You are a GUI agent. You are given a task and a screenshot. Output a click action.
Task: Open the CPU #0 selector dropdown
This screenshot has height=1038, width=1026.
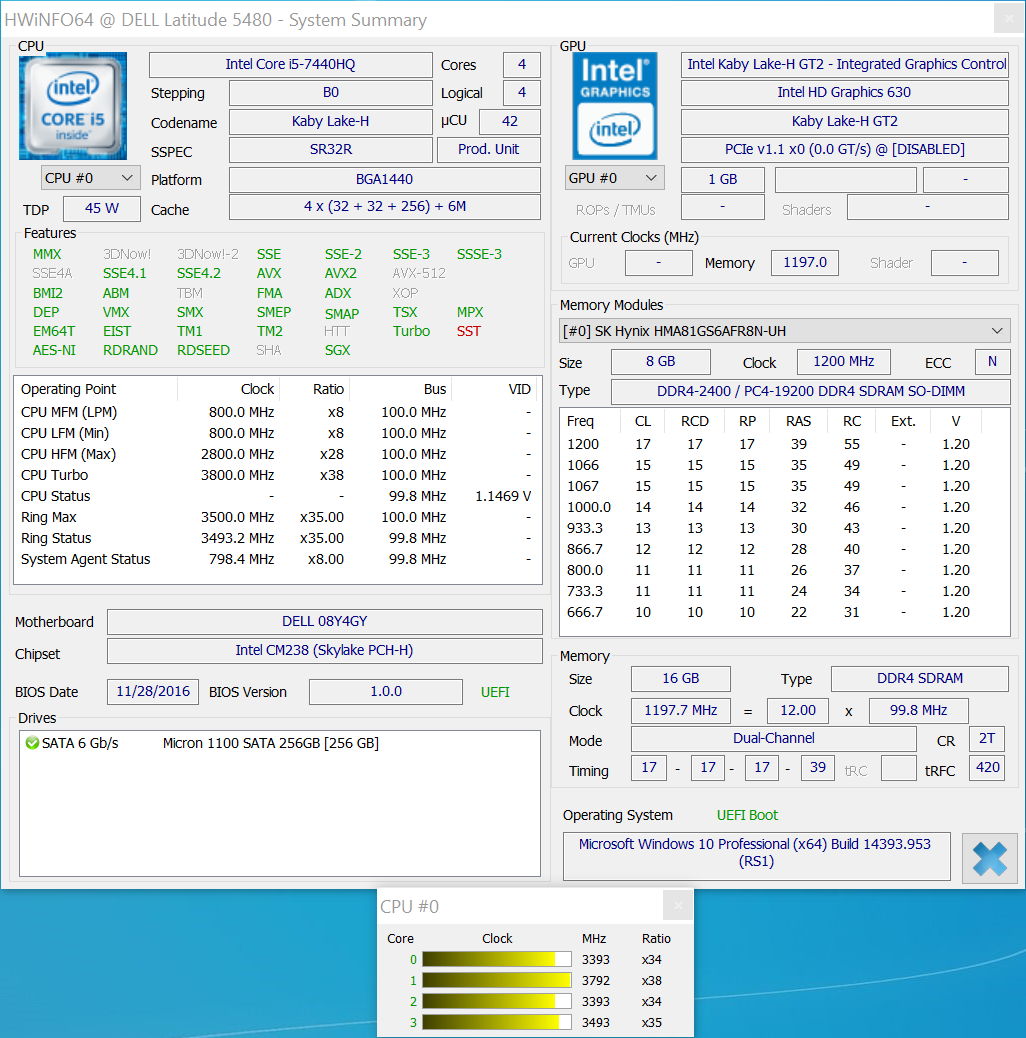(x=90, y=178)
